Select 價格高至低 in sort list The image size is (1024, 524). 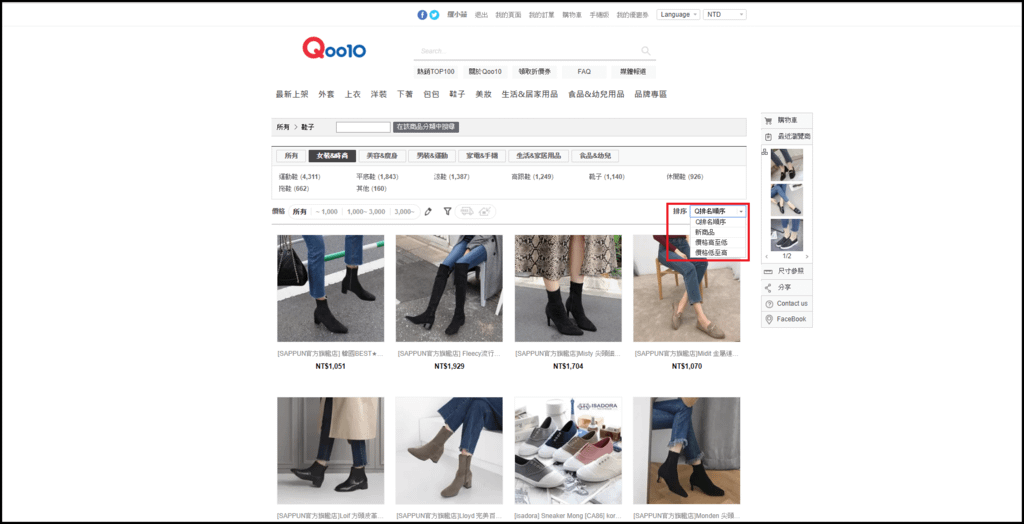[718, 242]
